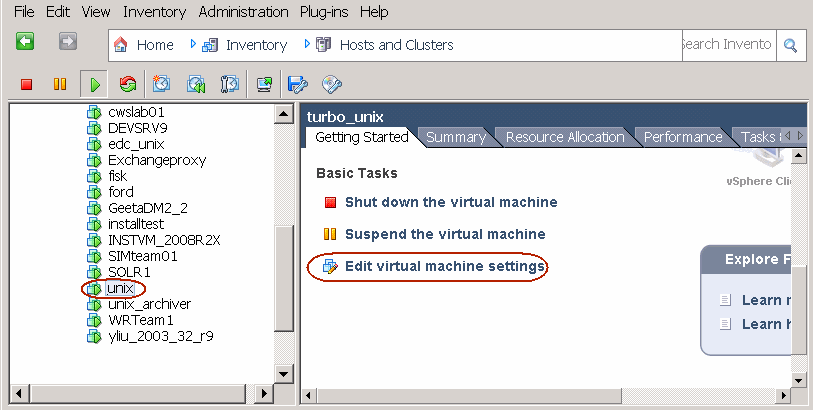Take a snapshot using the toolbar icon

click(162, 85)
